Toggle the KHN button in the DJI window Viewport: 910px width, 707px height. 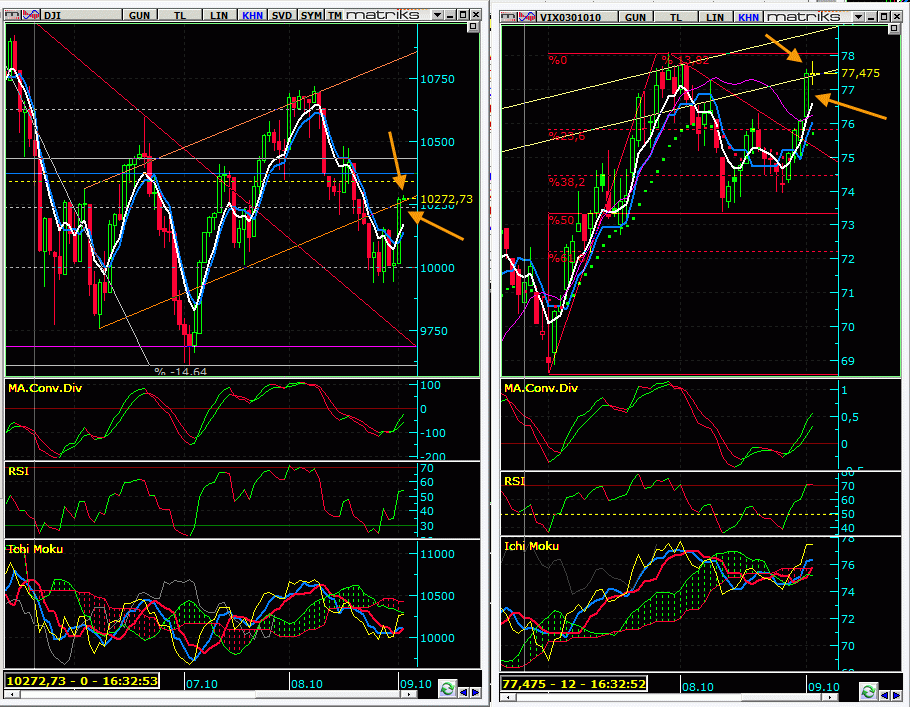pyautogui.click(x=253, y=16)
